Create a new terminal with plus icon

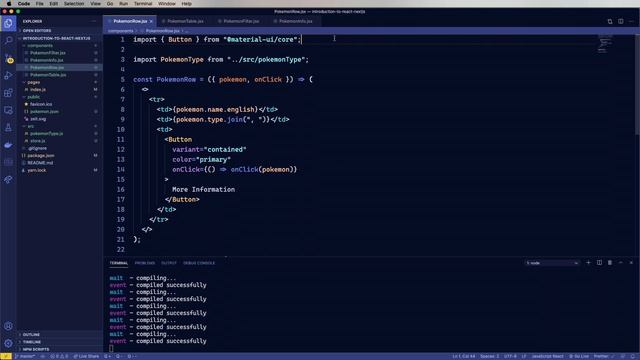pos(588,263)
